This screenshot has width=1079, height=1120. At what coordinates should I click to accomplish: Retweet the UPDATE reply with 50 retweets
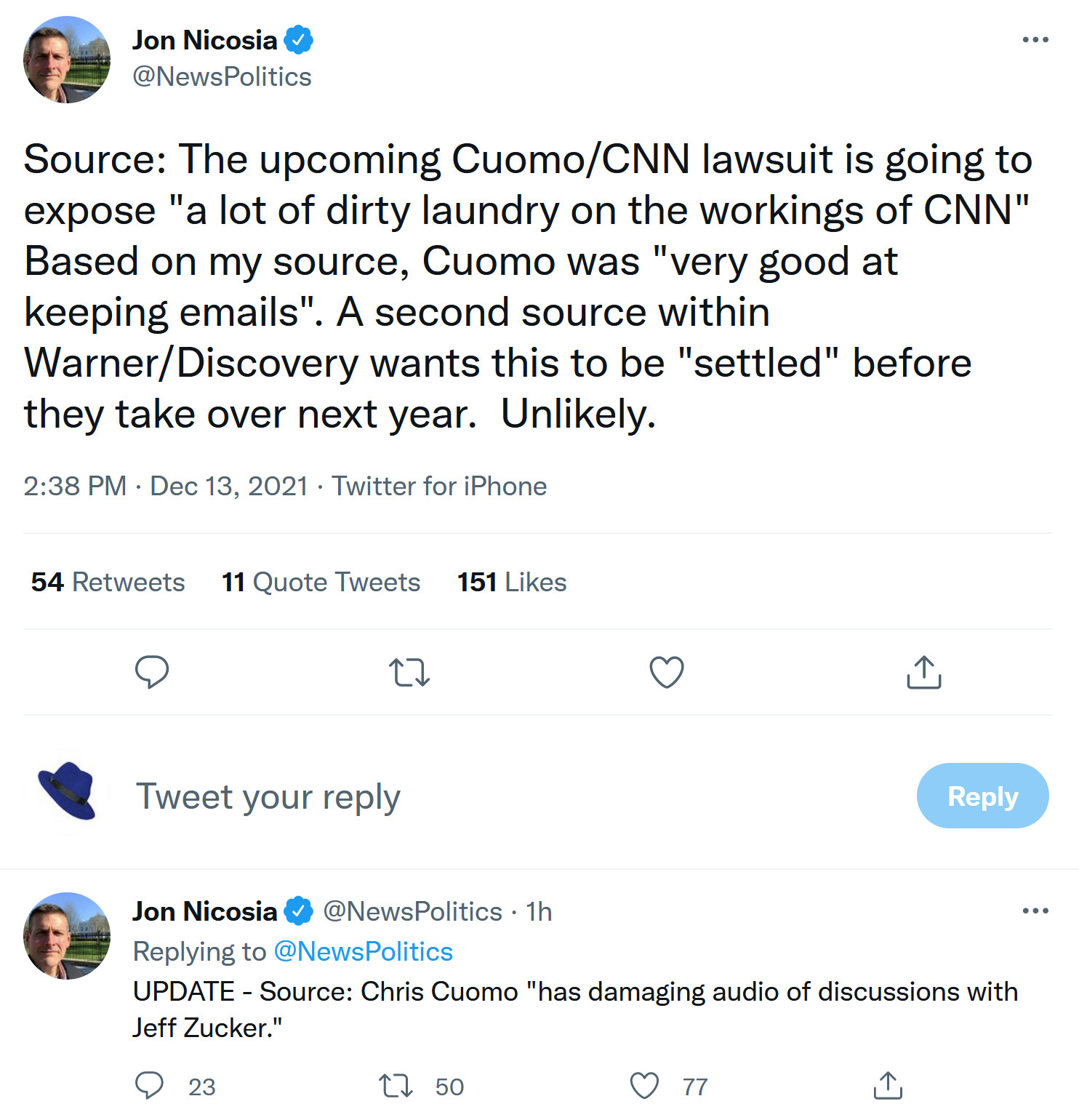point(396,1086)
